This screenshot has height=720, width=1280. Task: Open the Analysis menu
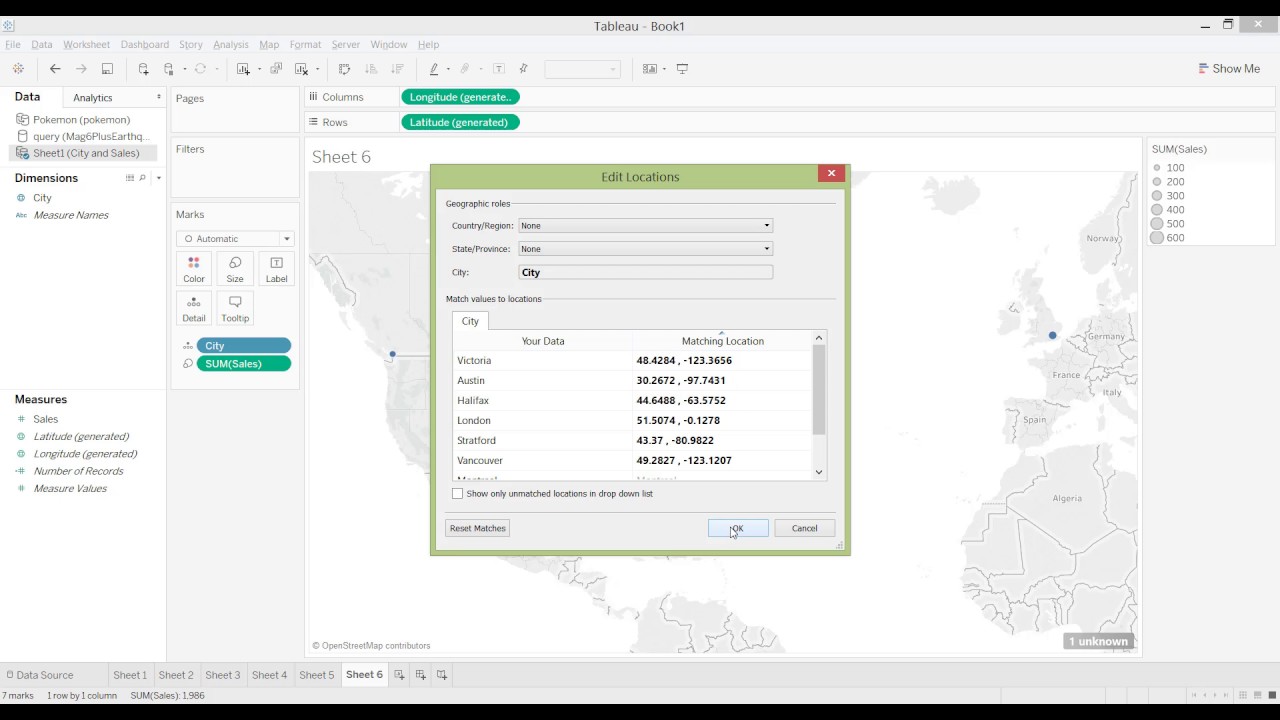[x=231, y=45]
